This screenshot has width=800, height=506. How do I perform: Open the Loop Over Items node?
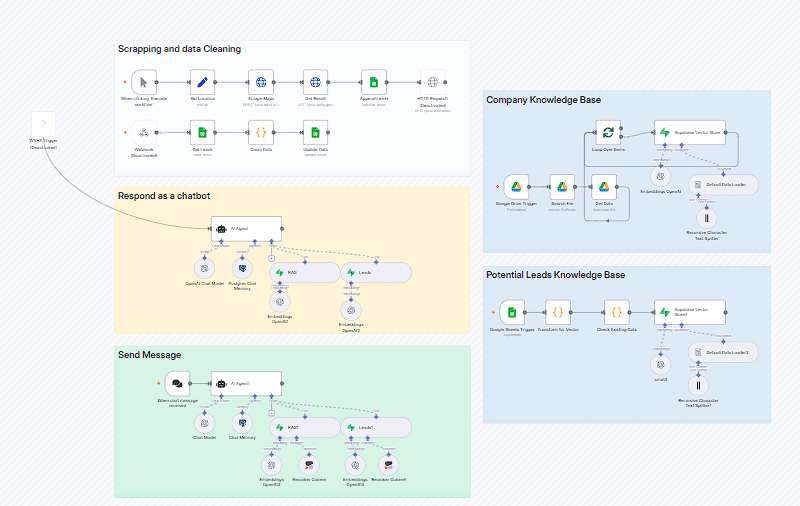point(606,132)
